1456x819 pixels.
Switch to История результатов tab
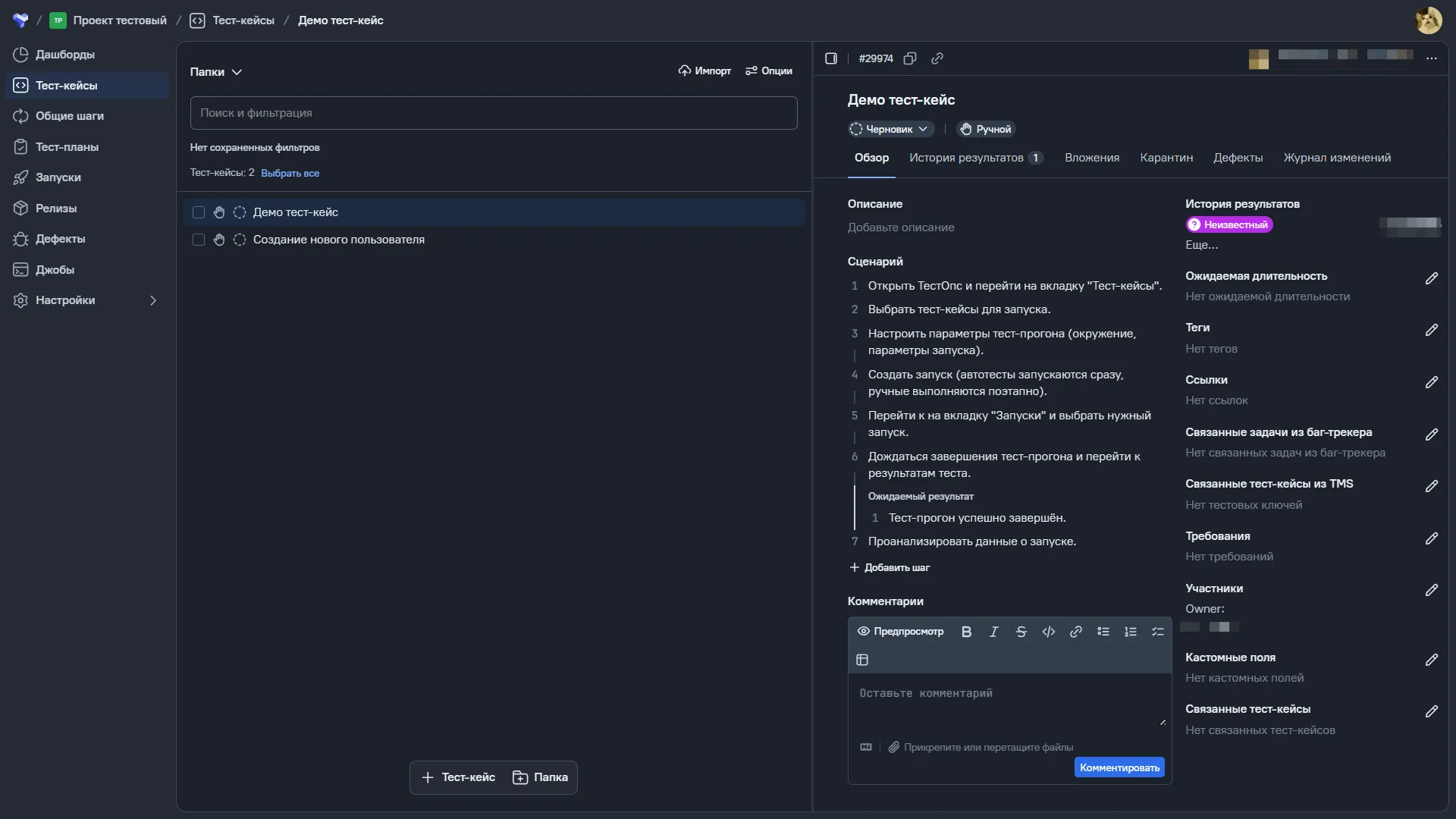(976, 158)
